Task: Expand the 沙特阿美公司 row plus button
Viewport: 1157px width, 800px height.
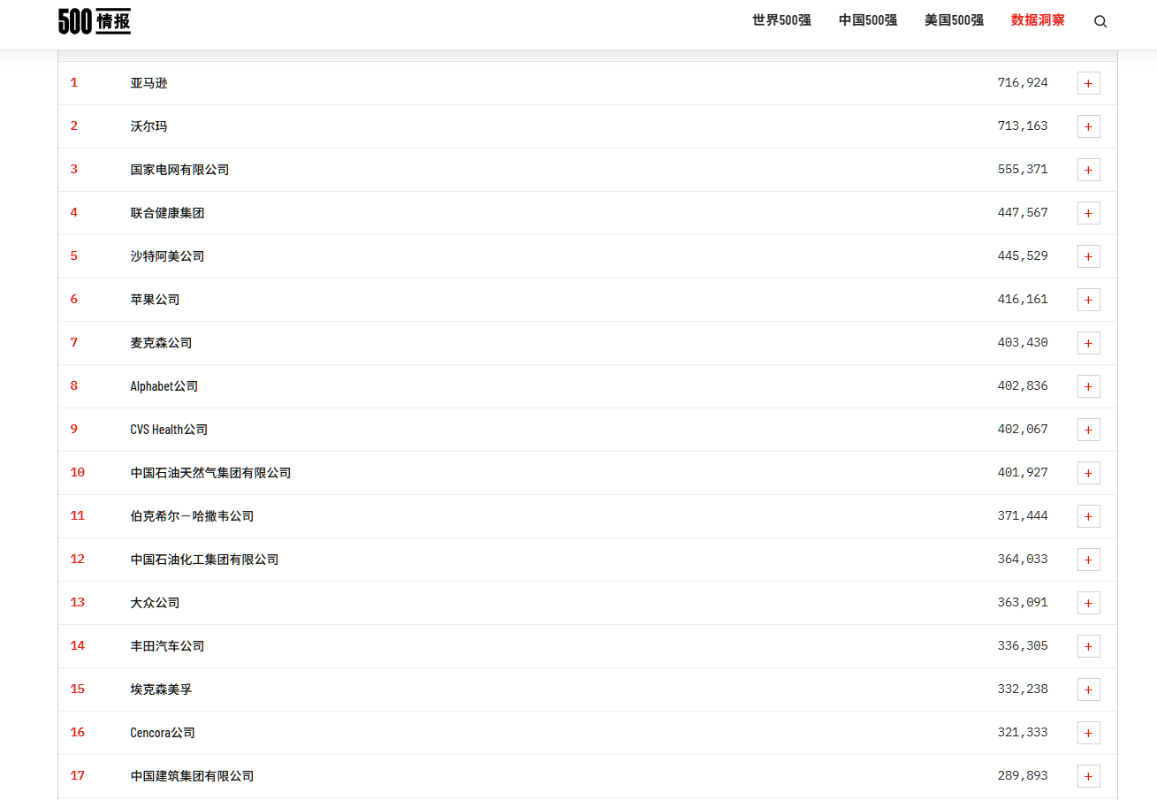Action: (1088, 257)
